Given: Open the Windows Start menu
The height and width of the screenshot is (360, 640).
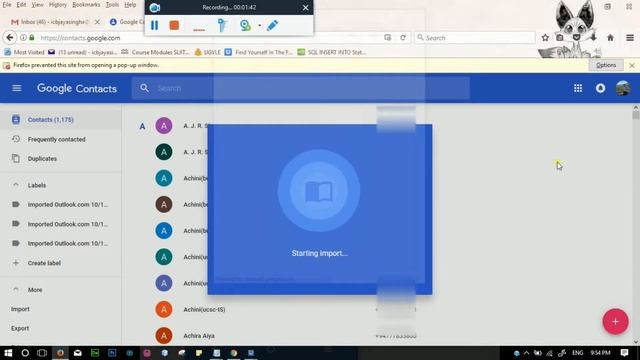Looking at the screenshot, I should tap(8, 353).
